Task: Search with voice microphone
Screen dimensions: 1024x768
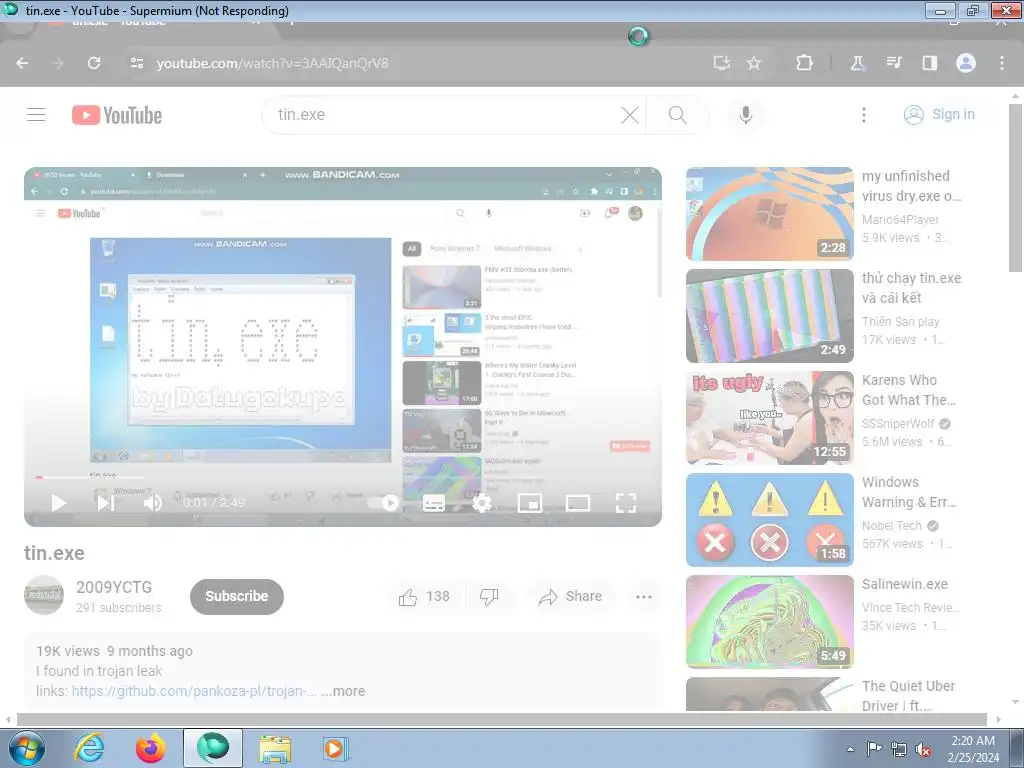Action: coord(746,115)
